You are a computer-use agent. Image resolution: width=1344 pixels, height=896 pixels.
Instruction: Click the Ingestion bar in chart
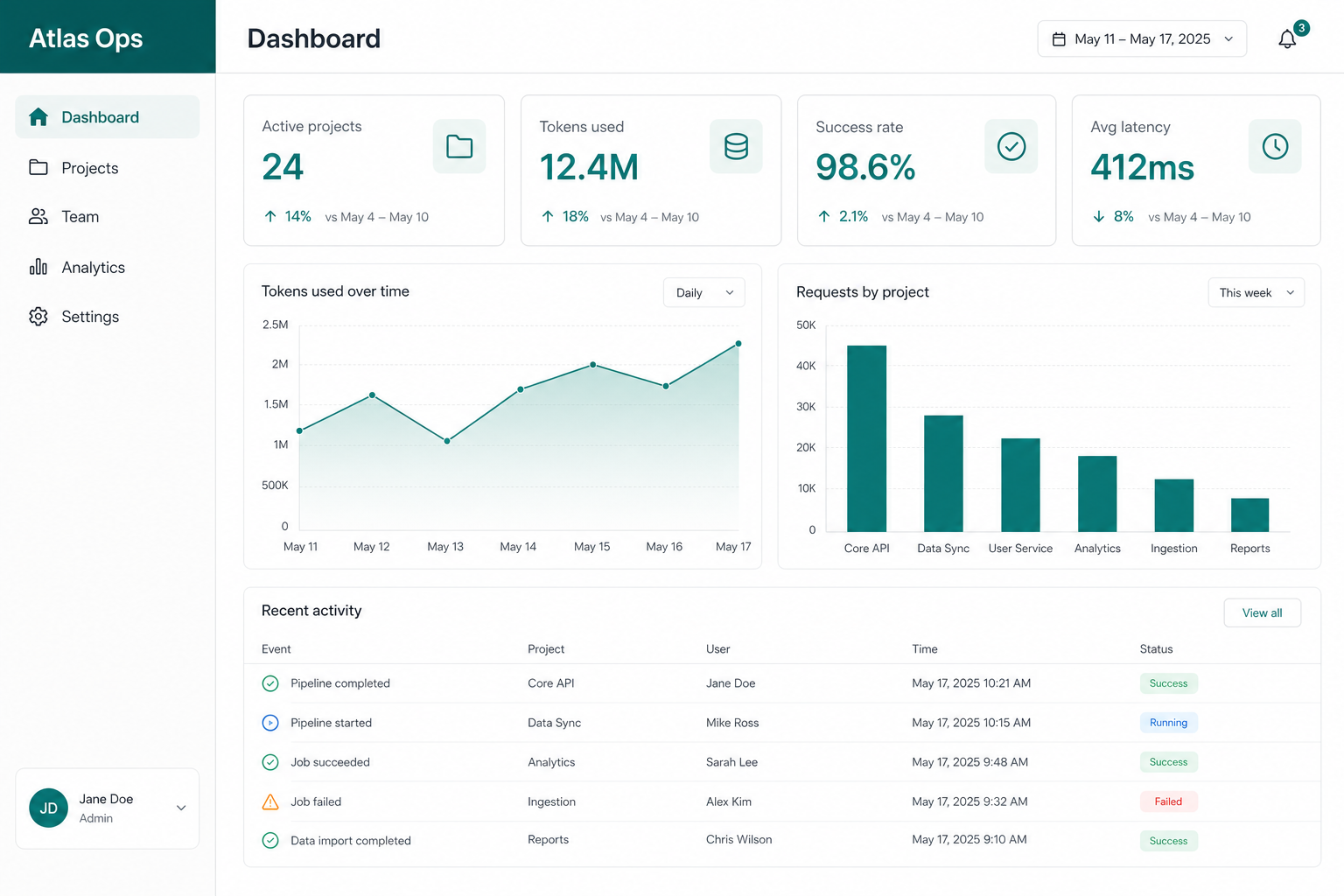1173,505
